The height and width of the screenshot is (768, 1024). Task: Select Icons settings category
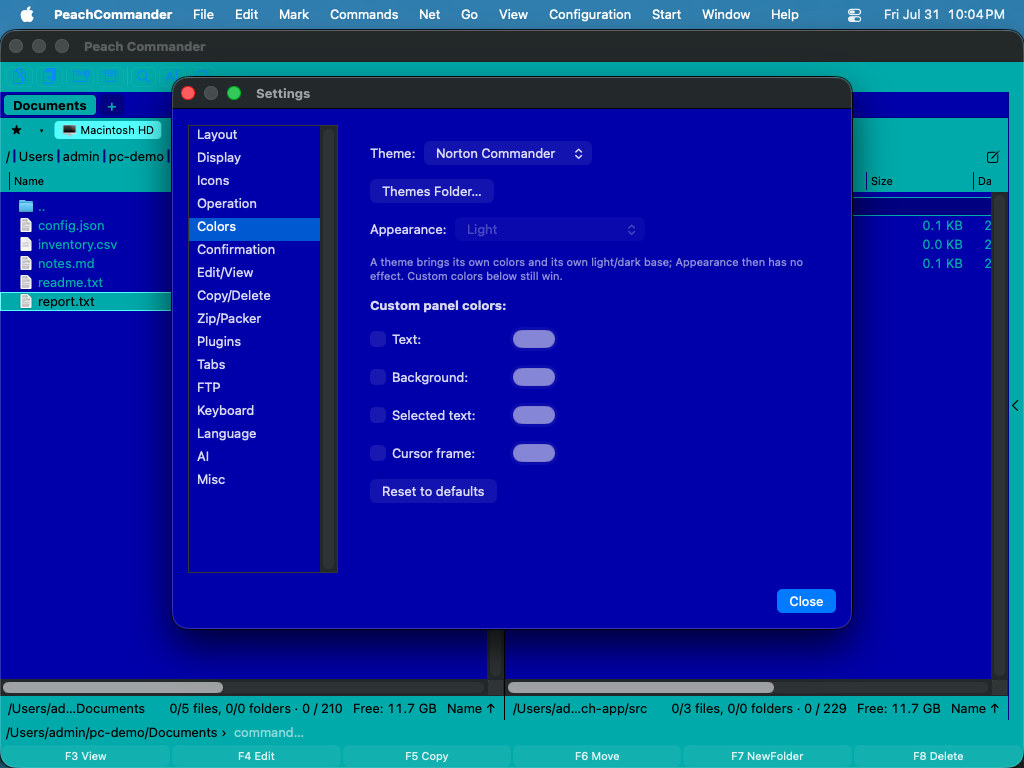(255, 180)
